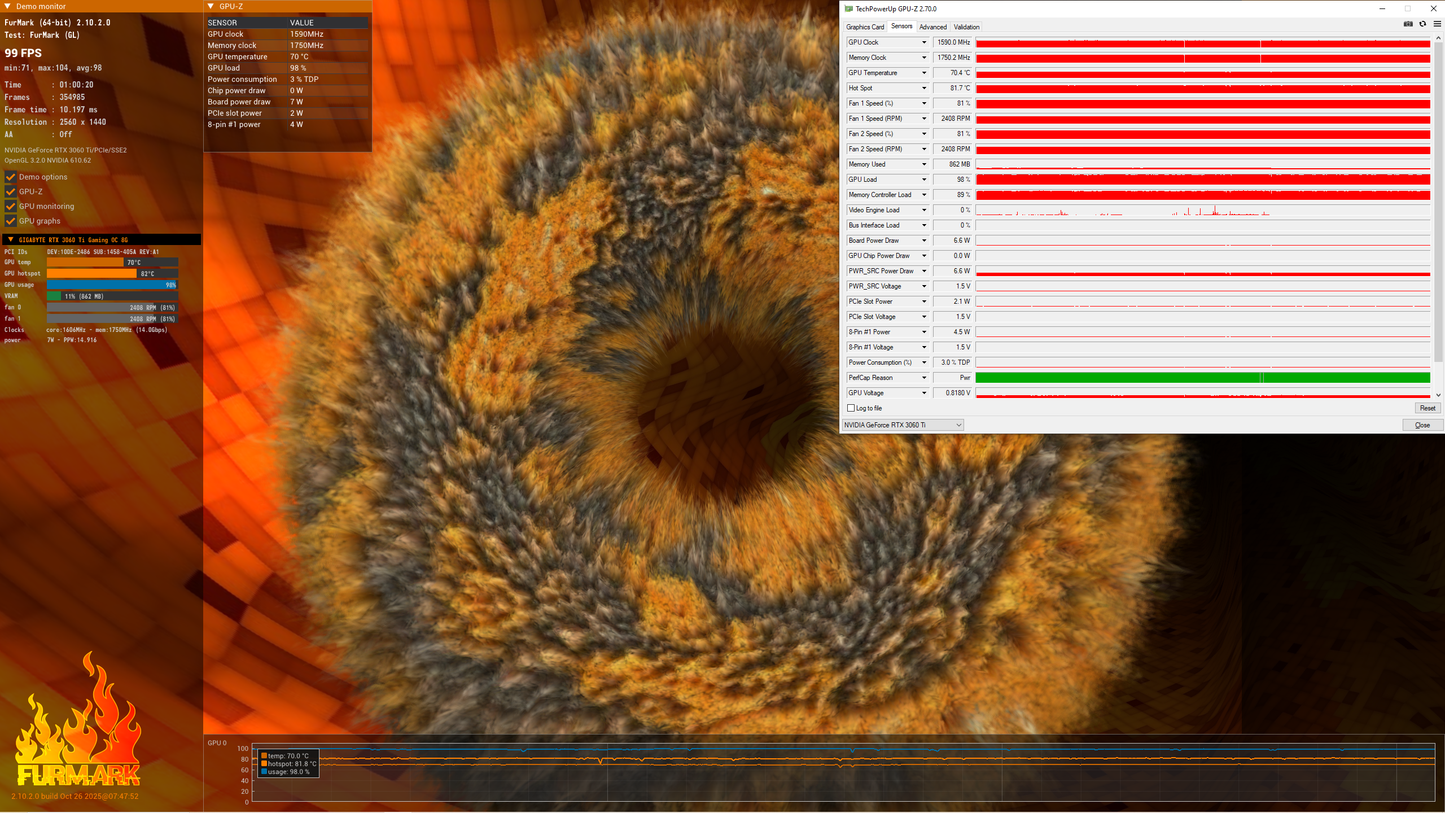Open the NVIDIA GeForce RTX 3060 Ti selector

click(902, 425)
